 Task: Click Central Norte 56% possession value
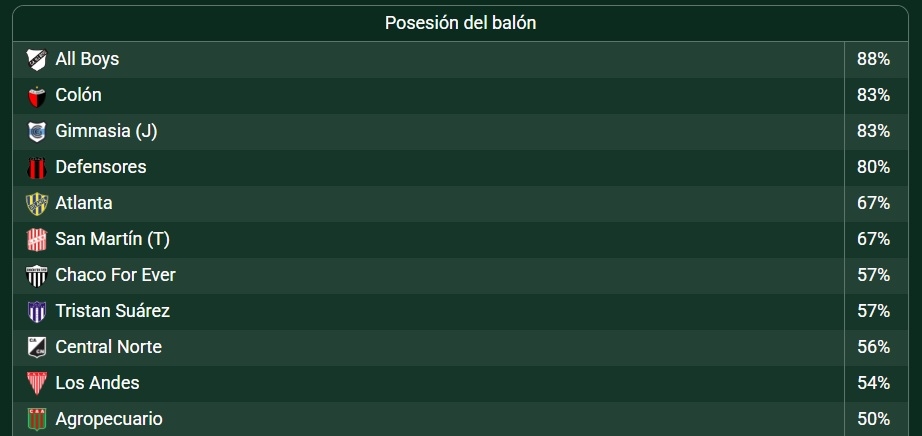tap(873, 347)
